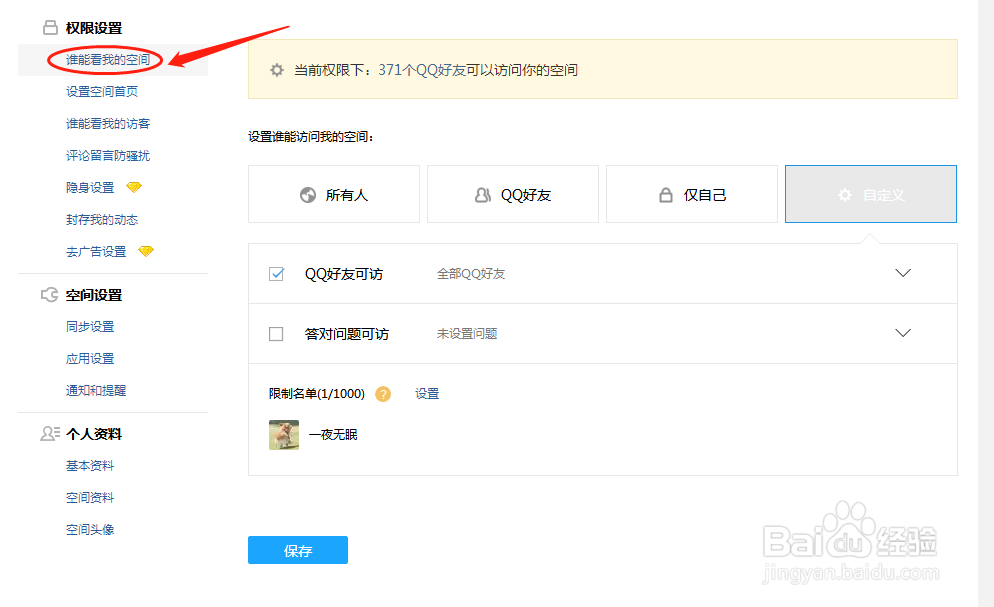Click 全部QQ好友 value text
Screen dimensions: 994x607
471,274
